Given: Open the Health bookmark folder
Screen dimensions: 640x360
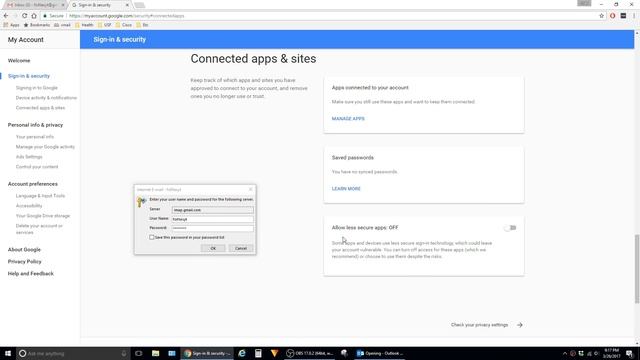Looking at the screenshot, I should pos(84,25).
